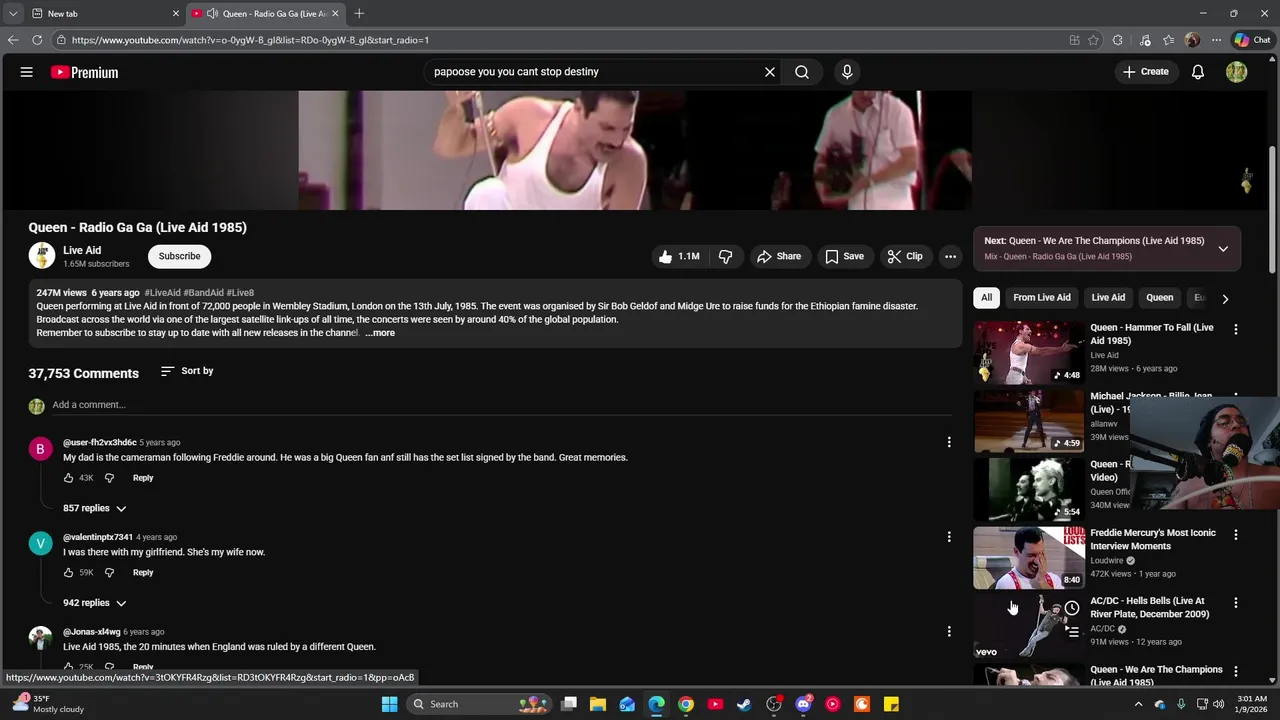Show more filter chips with the right arrow

[x=1225, y=298]
